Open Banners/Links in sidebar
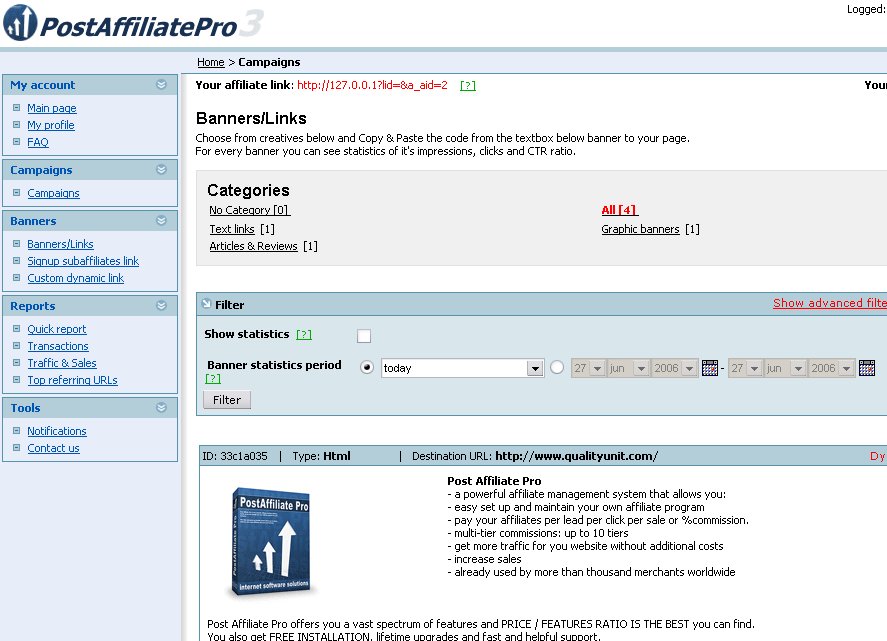Viewport: 887px width, 641px height. point(61,244)
